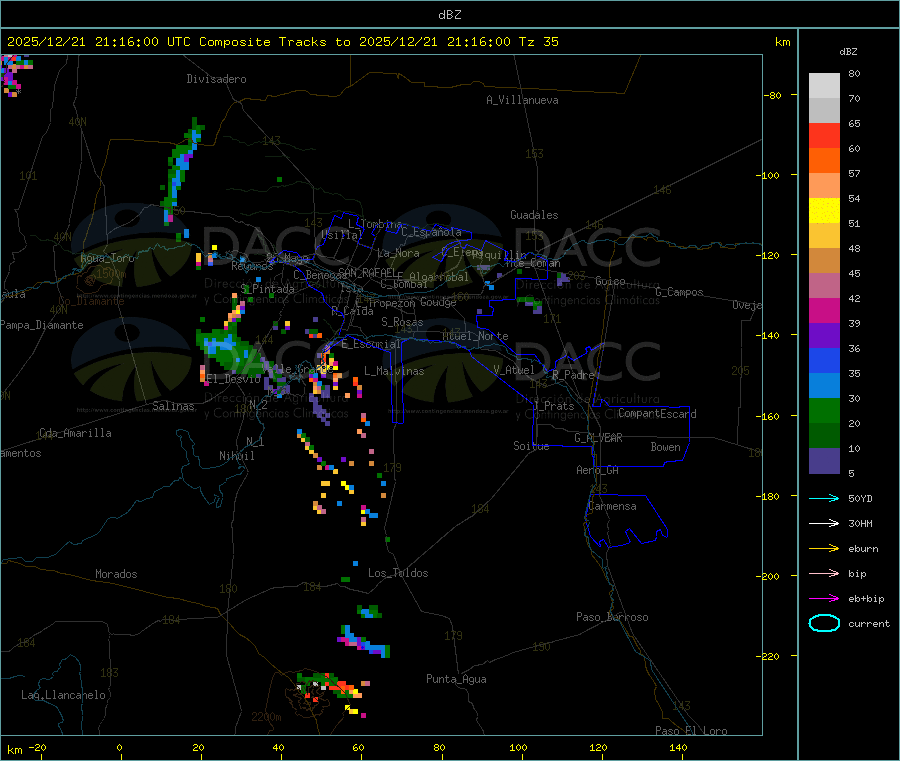
Task: Click the Paso_El_Loro map label
Action: [x=692, y=731]
